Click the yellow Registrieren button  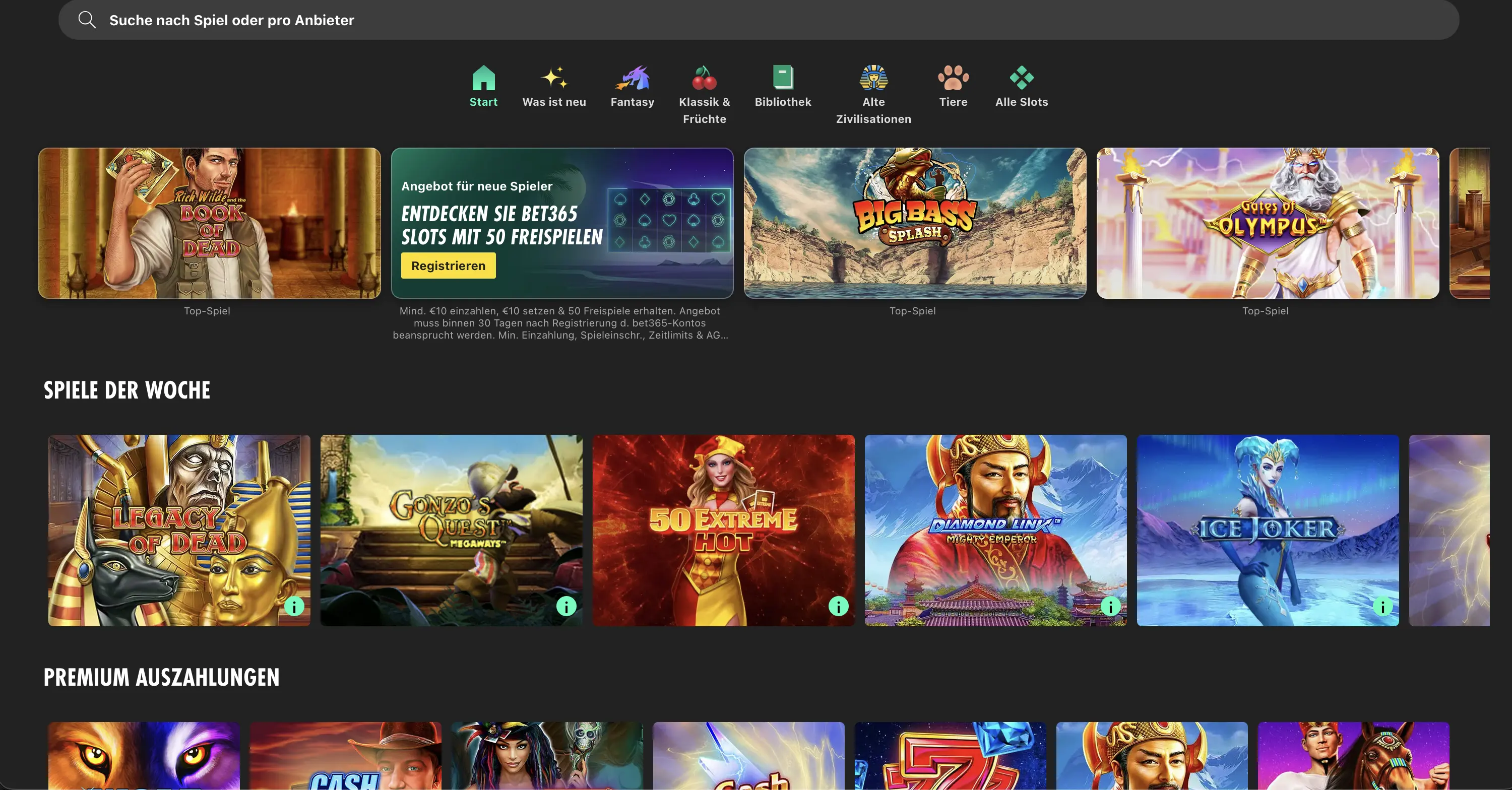click(x=448, y=266)
